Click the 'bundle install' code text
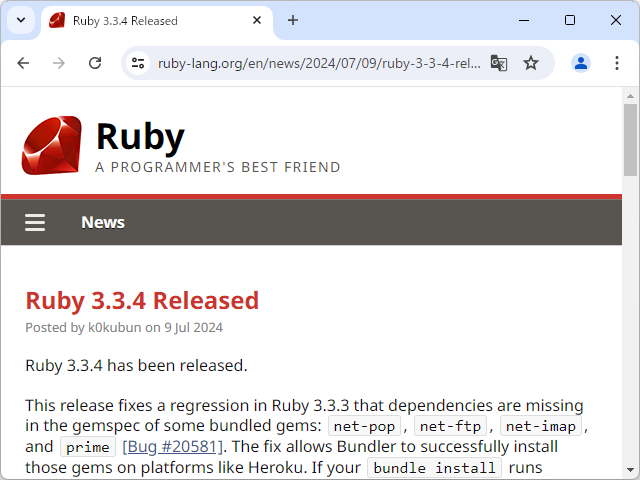The width and height of the screenshot is (640, 480). pyautogui.click(x=434, y=468)
